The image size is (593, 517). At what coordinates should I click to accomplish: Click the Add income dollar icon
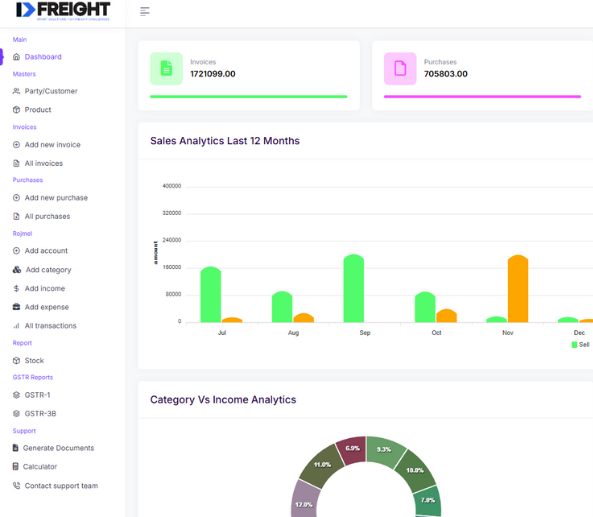(x=16, y=289)
